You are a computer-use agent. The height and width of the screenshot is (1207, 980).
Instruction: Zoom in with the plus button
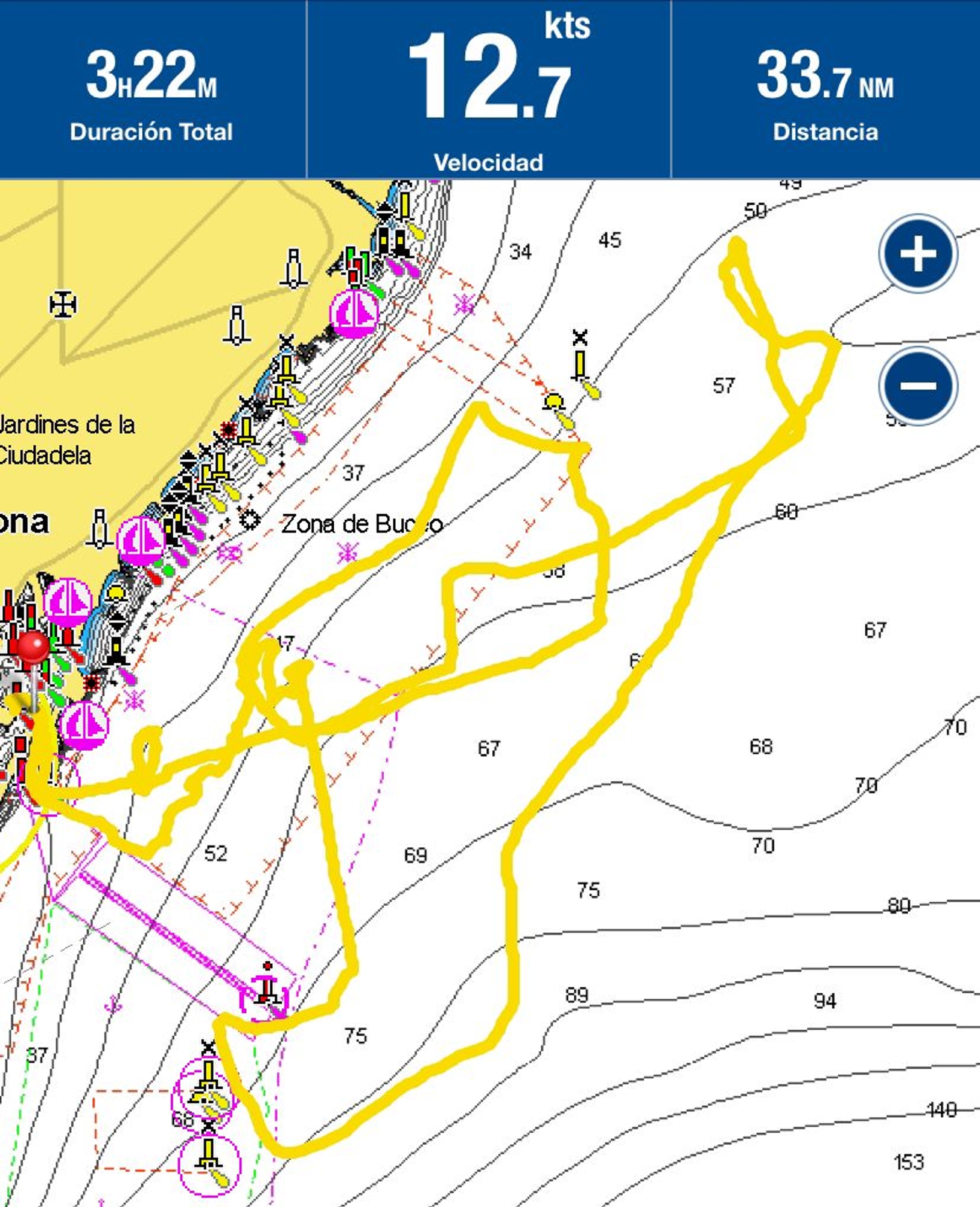click(x=918, y=253)
